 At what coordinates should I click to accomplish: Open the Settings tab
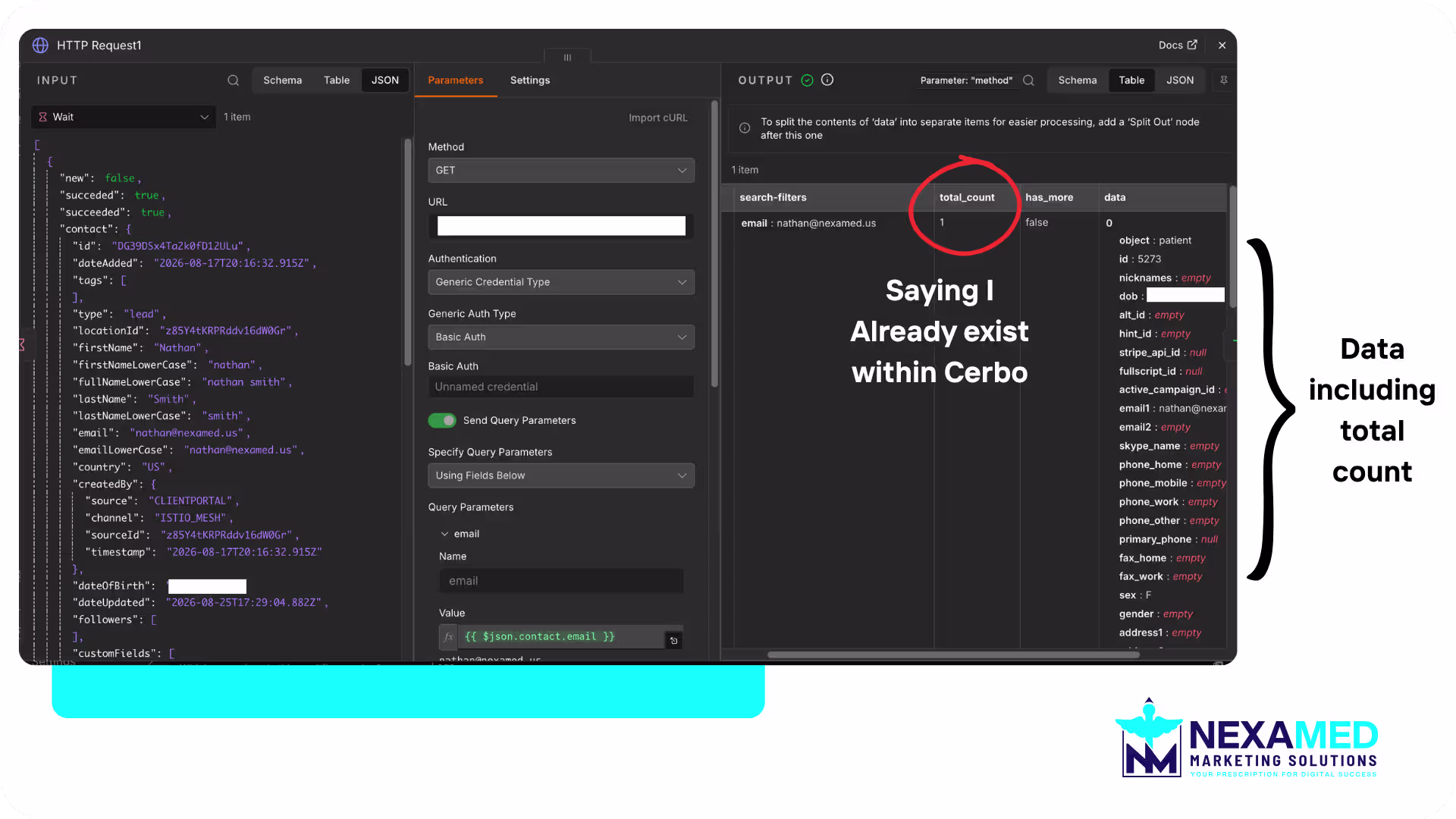pos(530,80)
